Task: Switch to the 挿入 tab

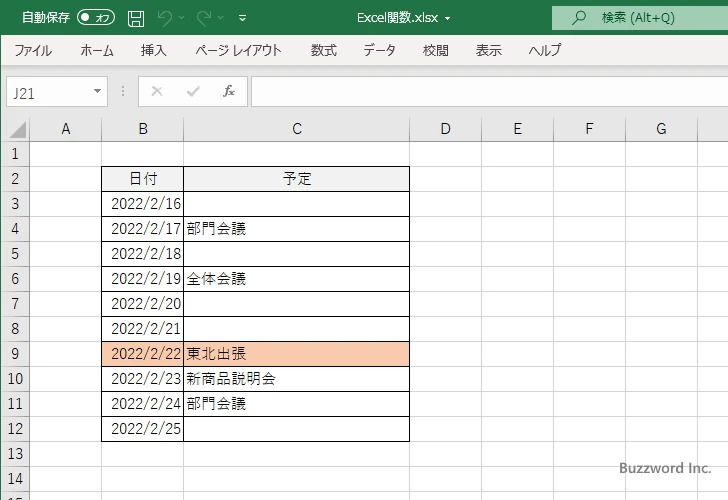Action: [154, 50]
